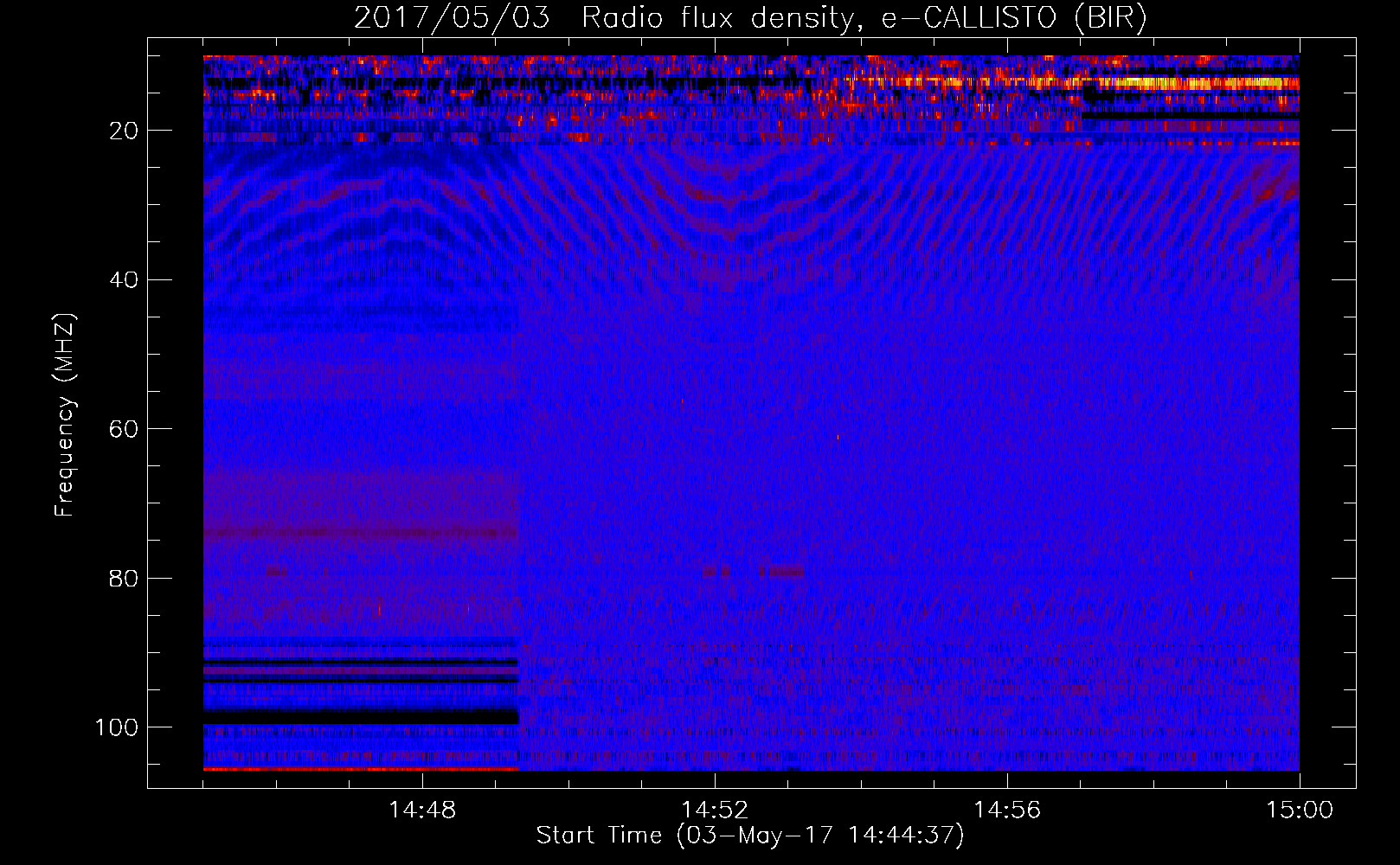Click the red dashes near 80 MHz at 14:52
The image size is (1400, 865).
pos(754,572)
